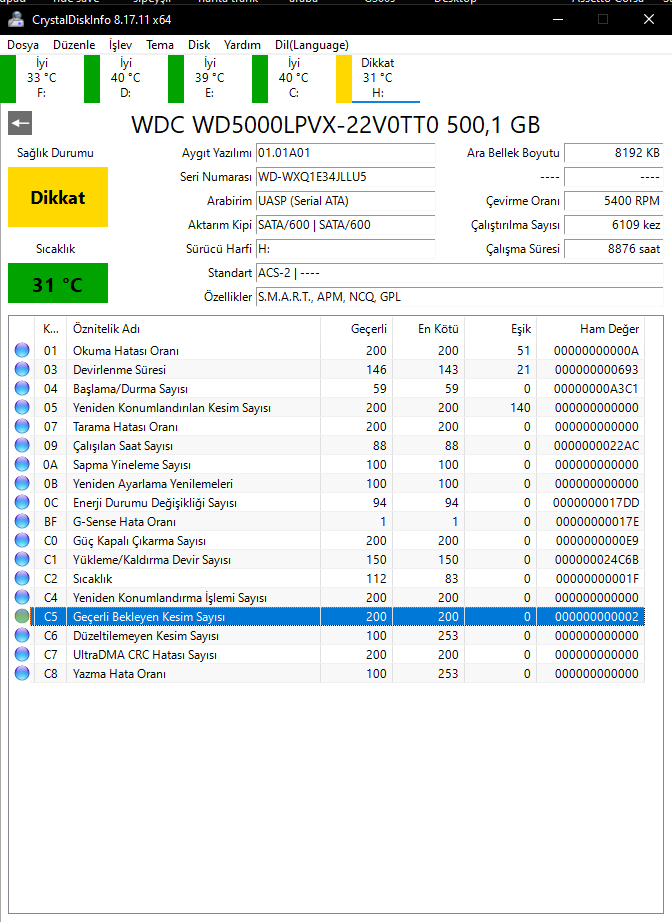Click status orb for Devirlenme Süresi
Viewport: 672px width, 922px height.
22,369
